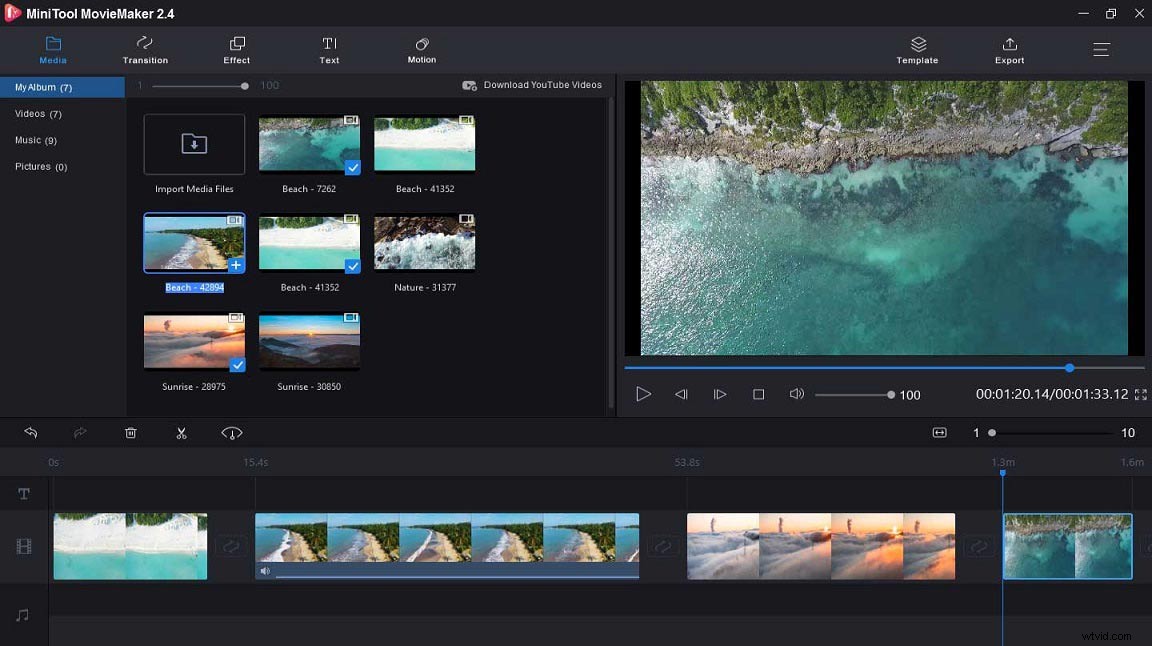Uncheck the Beach - 7262 selection checkmark
1152x646 pixels.
352,168
